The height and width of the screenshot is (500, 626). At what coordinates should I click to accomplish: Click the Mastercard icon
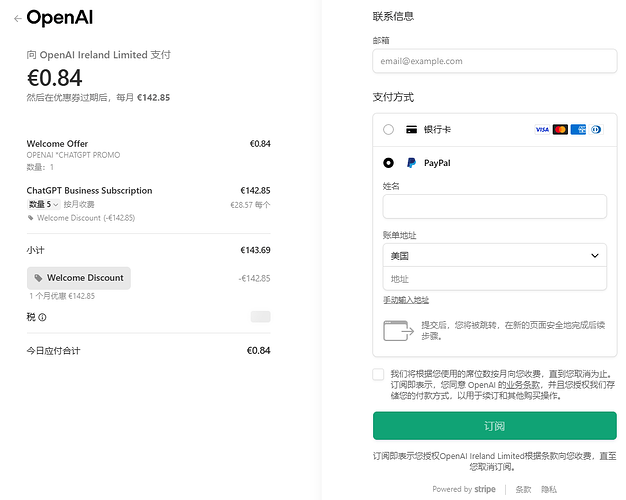pyautogui.click(x=560, y=129)
